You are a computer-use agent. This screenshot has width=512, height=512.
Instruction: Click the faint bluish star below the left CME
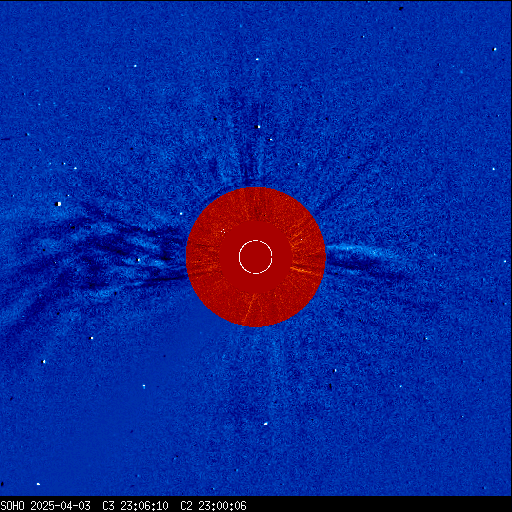(x=144, y=387)
